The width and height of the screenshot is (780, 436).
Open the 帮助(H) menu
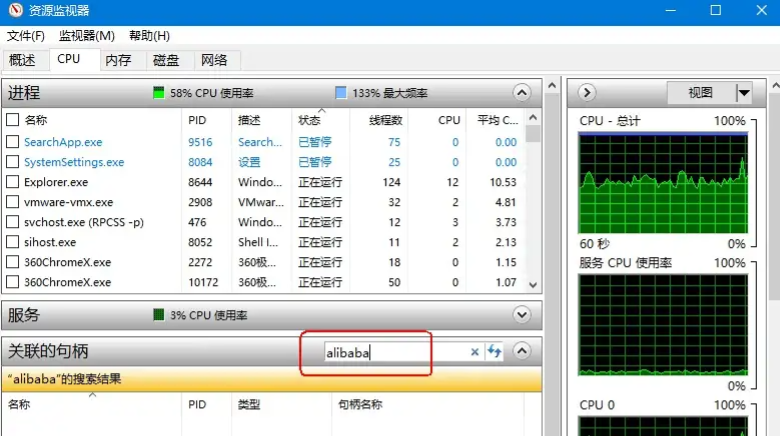[149, 36]
